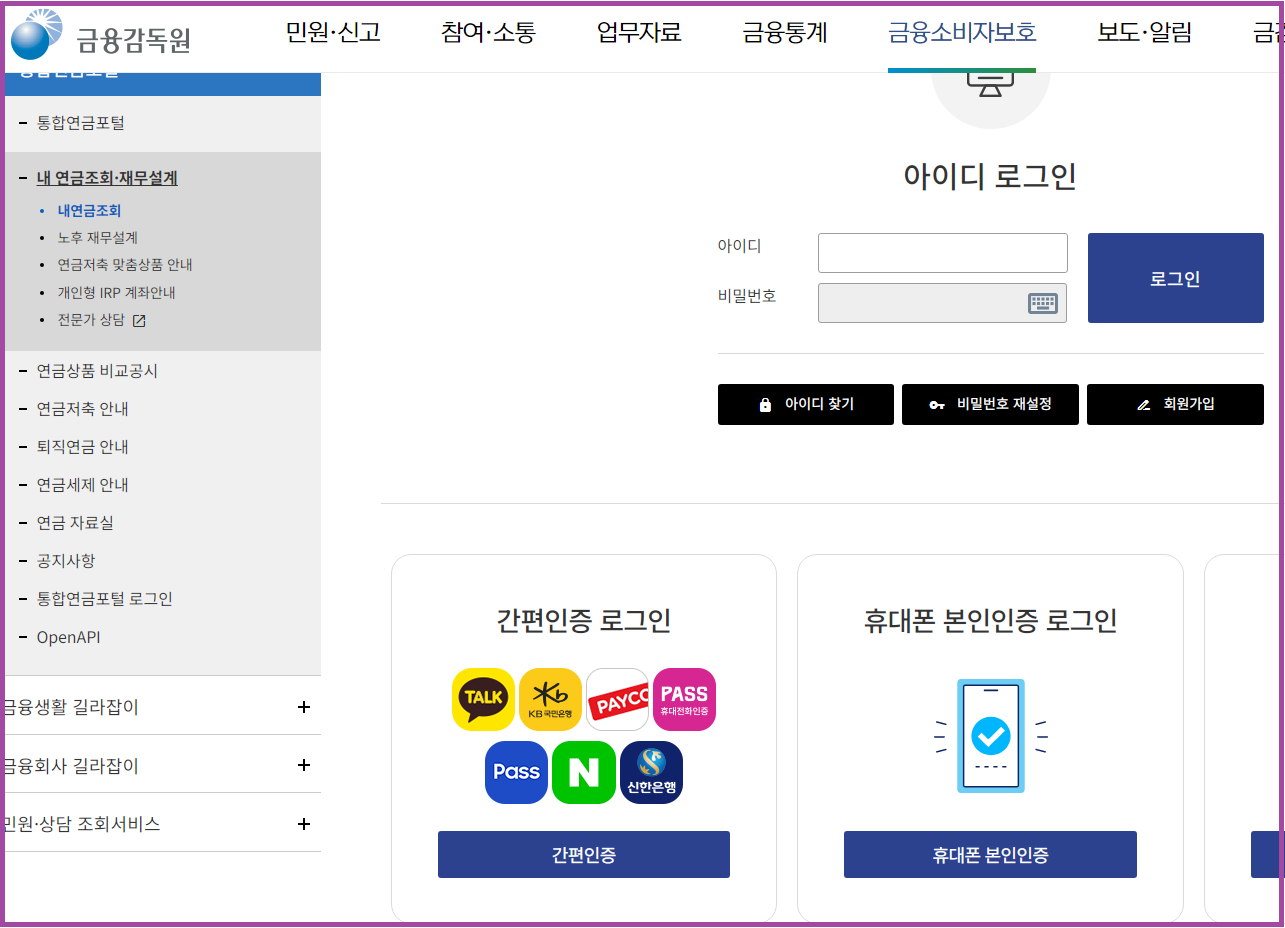The height and width of the screenshot is (928, 1285).
Task: Select Naver simple authentication icon
Action: tap(583, 772)
